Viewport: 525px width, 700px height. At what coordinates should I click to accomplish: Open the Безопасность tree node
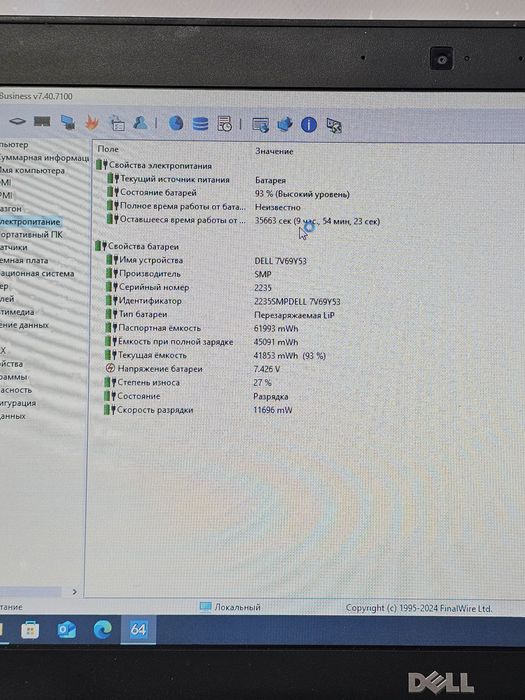16,390
